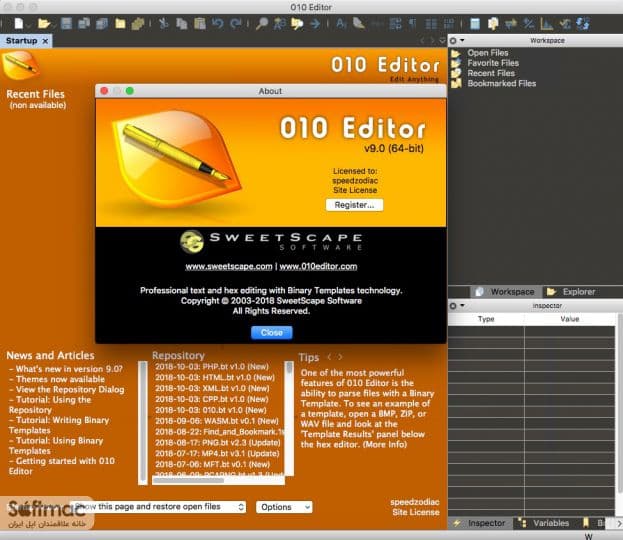623x540 pixels.
Task: Open the Options dropdown on Startup page
Action: [284, 507]
